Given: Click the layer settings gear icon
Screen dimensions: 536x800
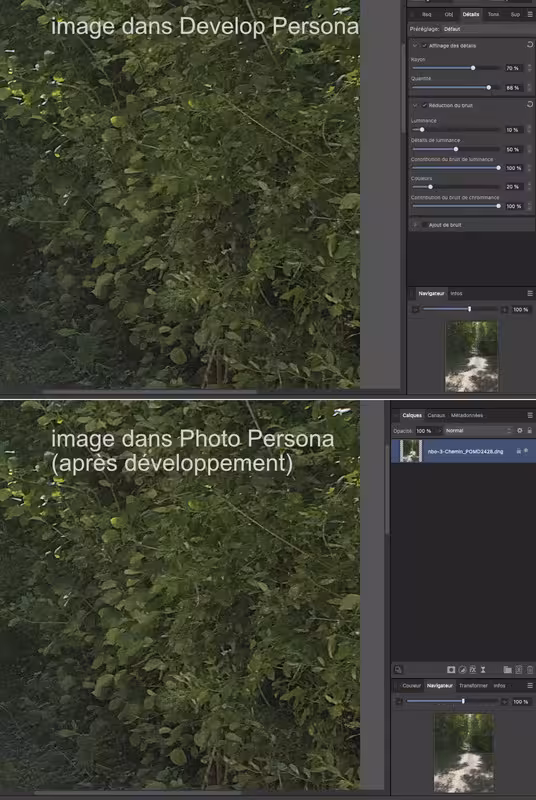Looking at the screenshot, I should (520, 431).
